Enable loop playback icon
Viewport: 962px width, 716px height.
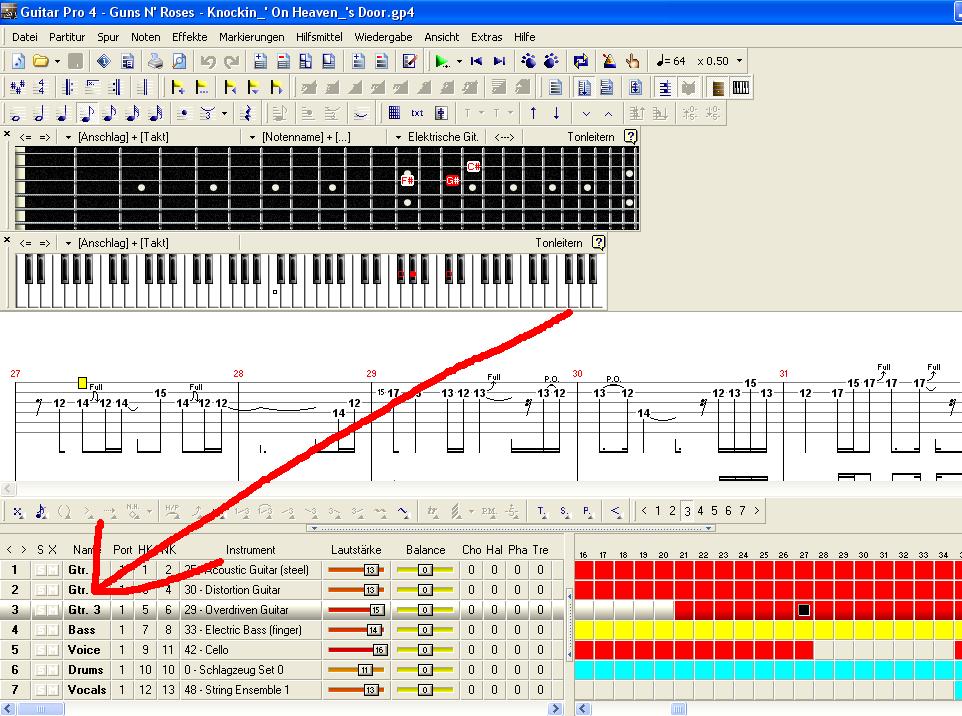click(x=580, y=61)
